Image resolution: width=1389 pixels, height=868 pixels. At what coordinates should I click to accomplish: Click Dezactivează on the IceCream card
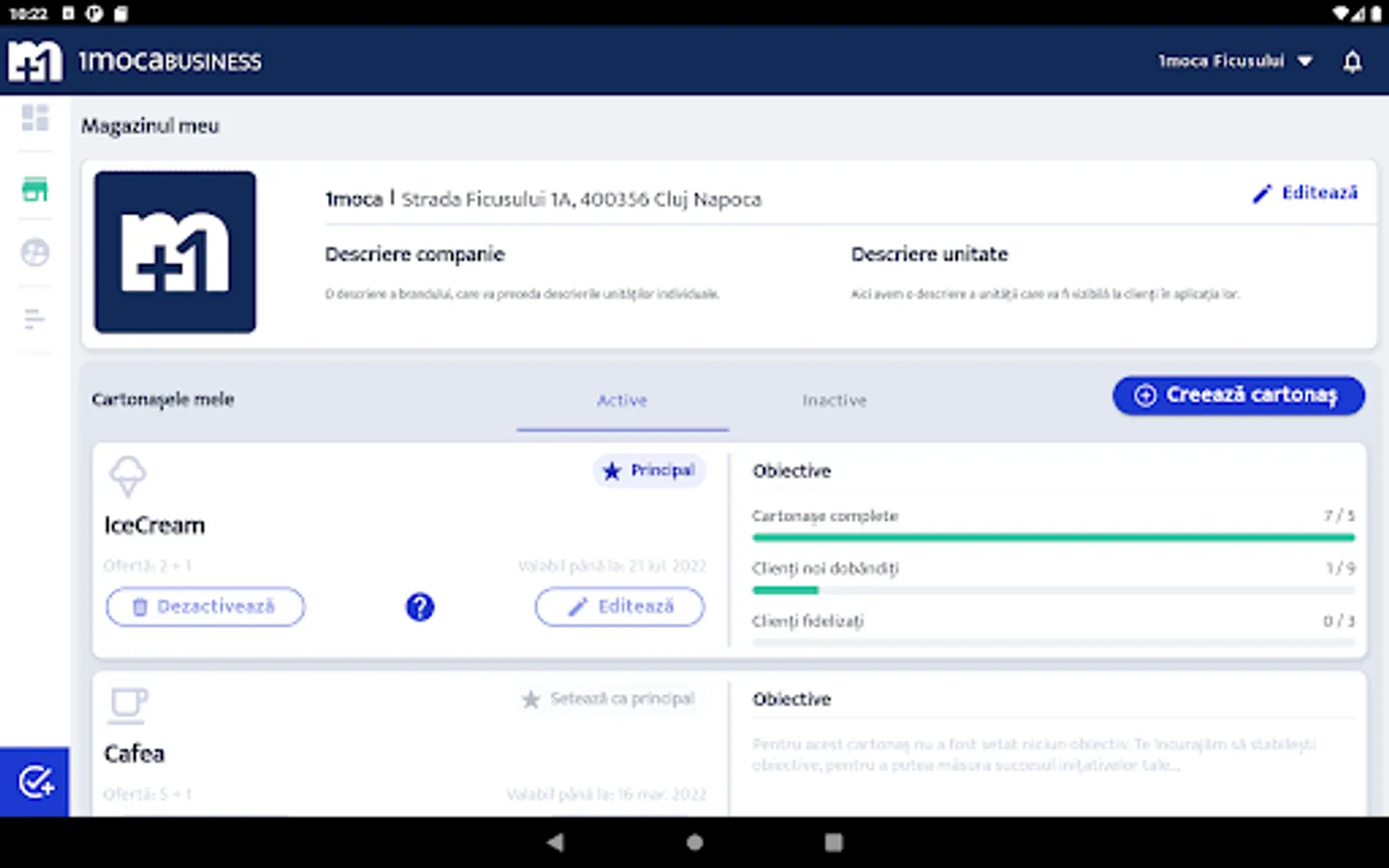tap(205, 607)
